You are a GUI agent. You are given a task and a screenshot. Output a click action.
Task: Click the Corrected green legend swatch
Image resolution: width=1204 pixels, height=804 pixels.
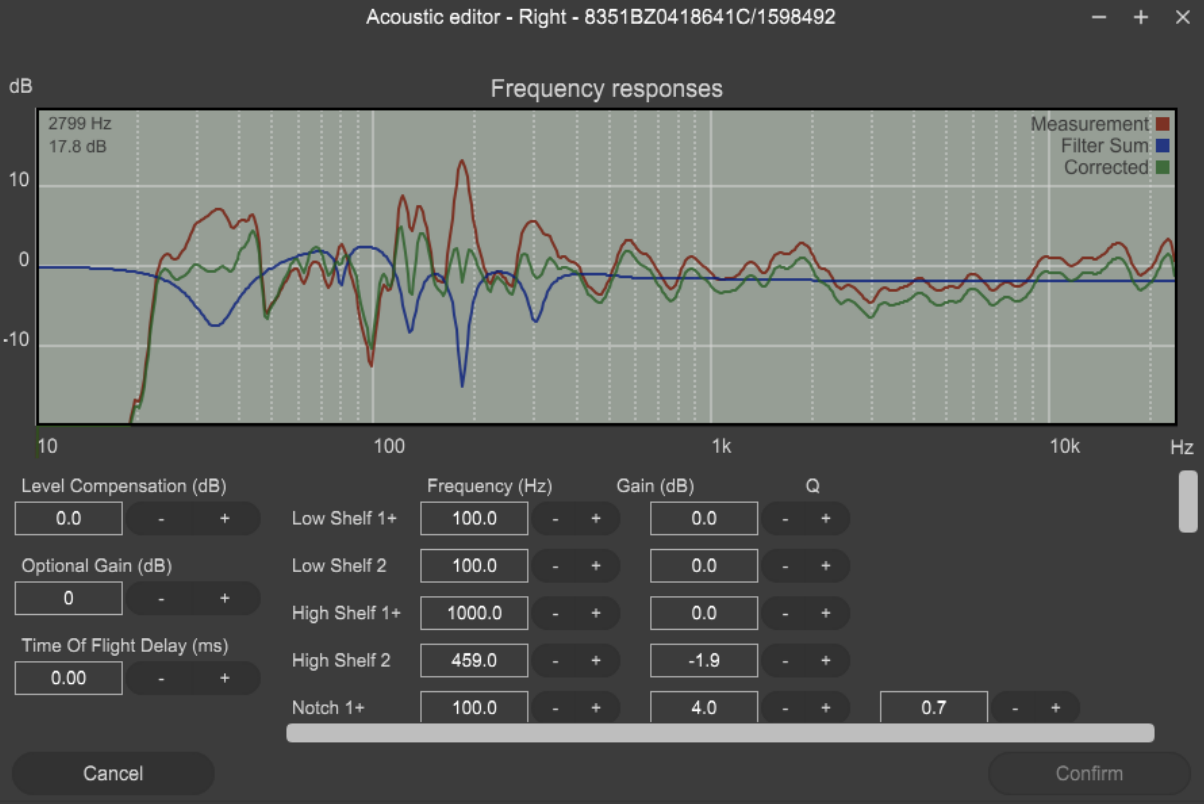[x=1163, y=168]
